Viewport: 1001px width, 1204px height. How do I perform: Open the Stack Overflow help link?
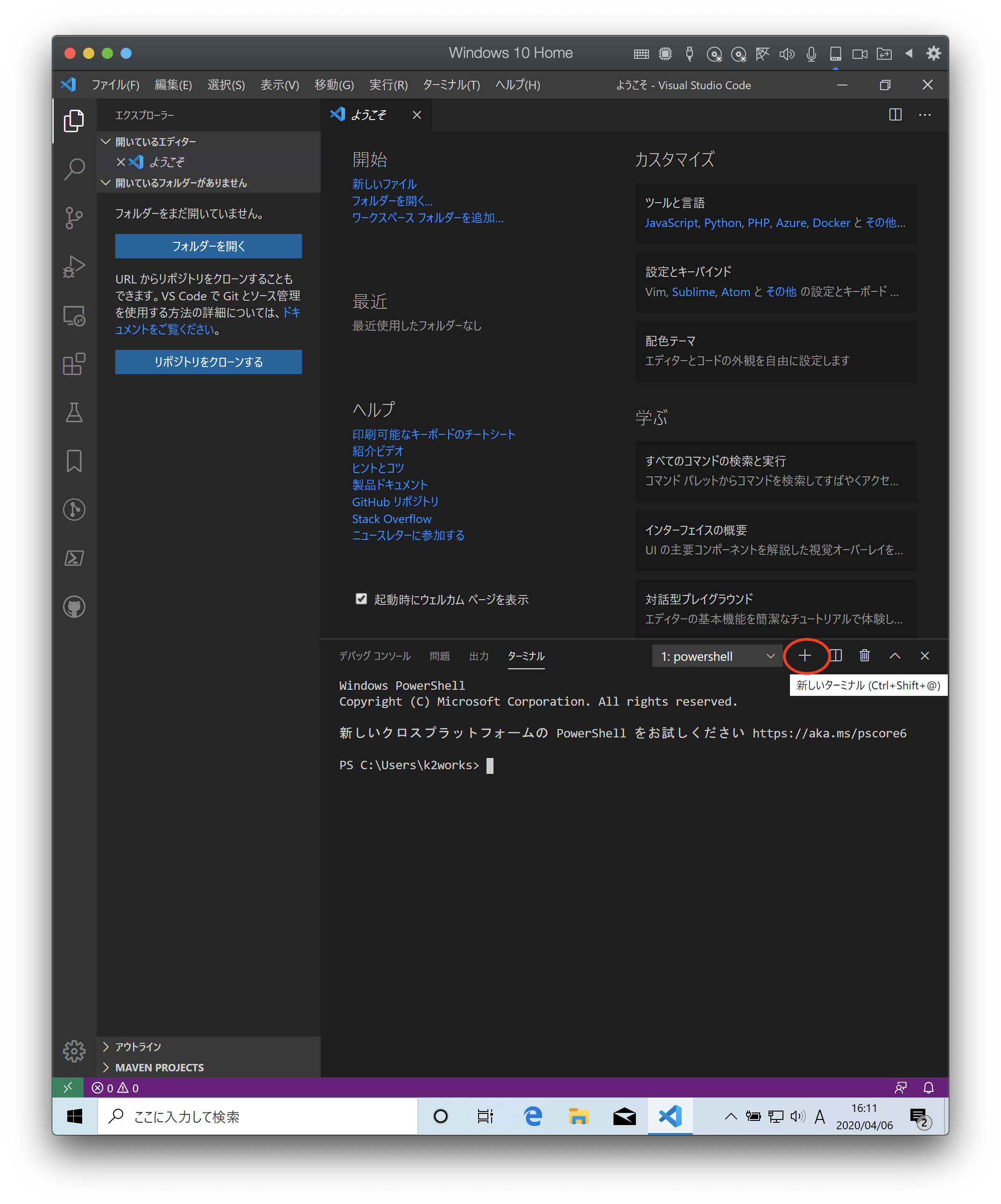pyautogui.click(x=392, y=519)
